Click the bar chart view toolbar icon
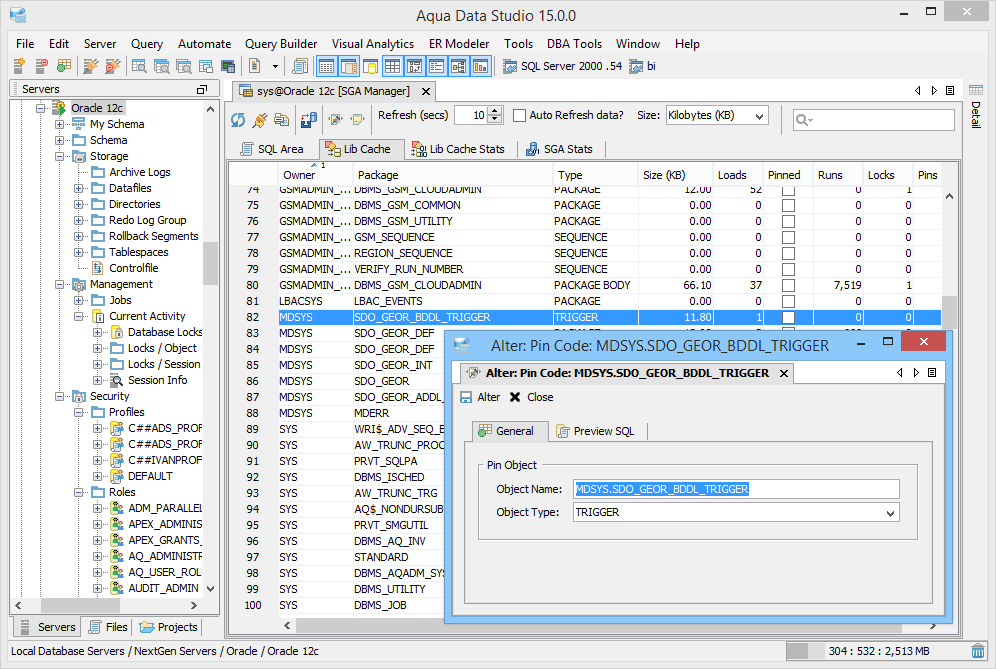The image size is (996, 669). (481, 65)
